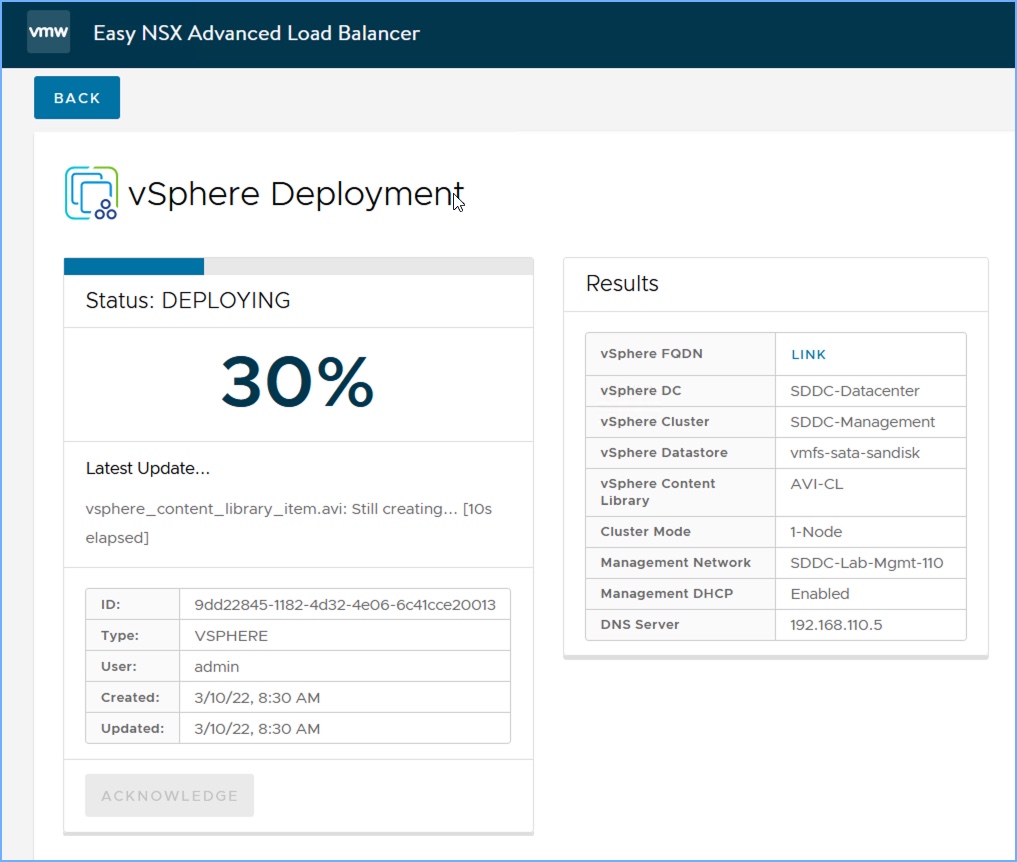The height and width of the screenshot is (862, 1017).
Task: Click the SDDC-Lab-Mgmt-110 network value
Action: tap(866, 563)
